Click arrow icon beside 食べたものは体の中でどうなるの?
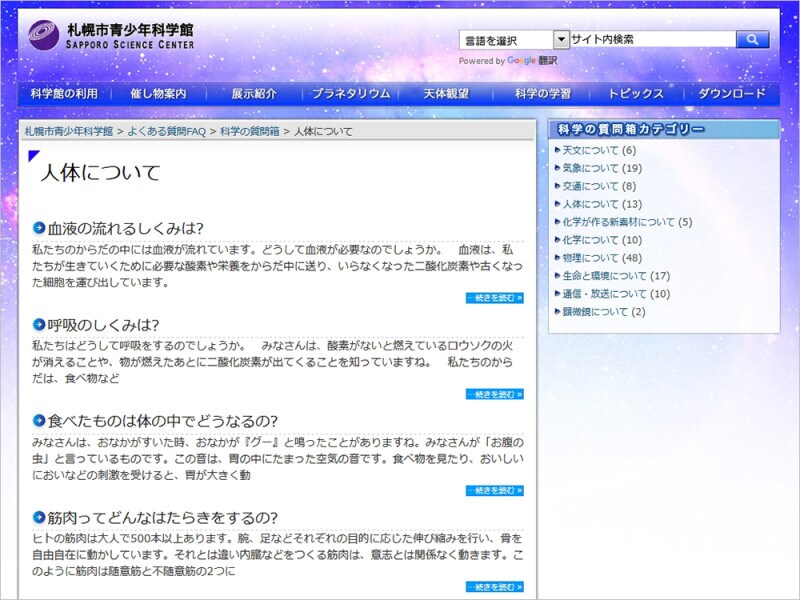Screen dimensions: 800x600 tap(39, 421)
